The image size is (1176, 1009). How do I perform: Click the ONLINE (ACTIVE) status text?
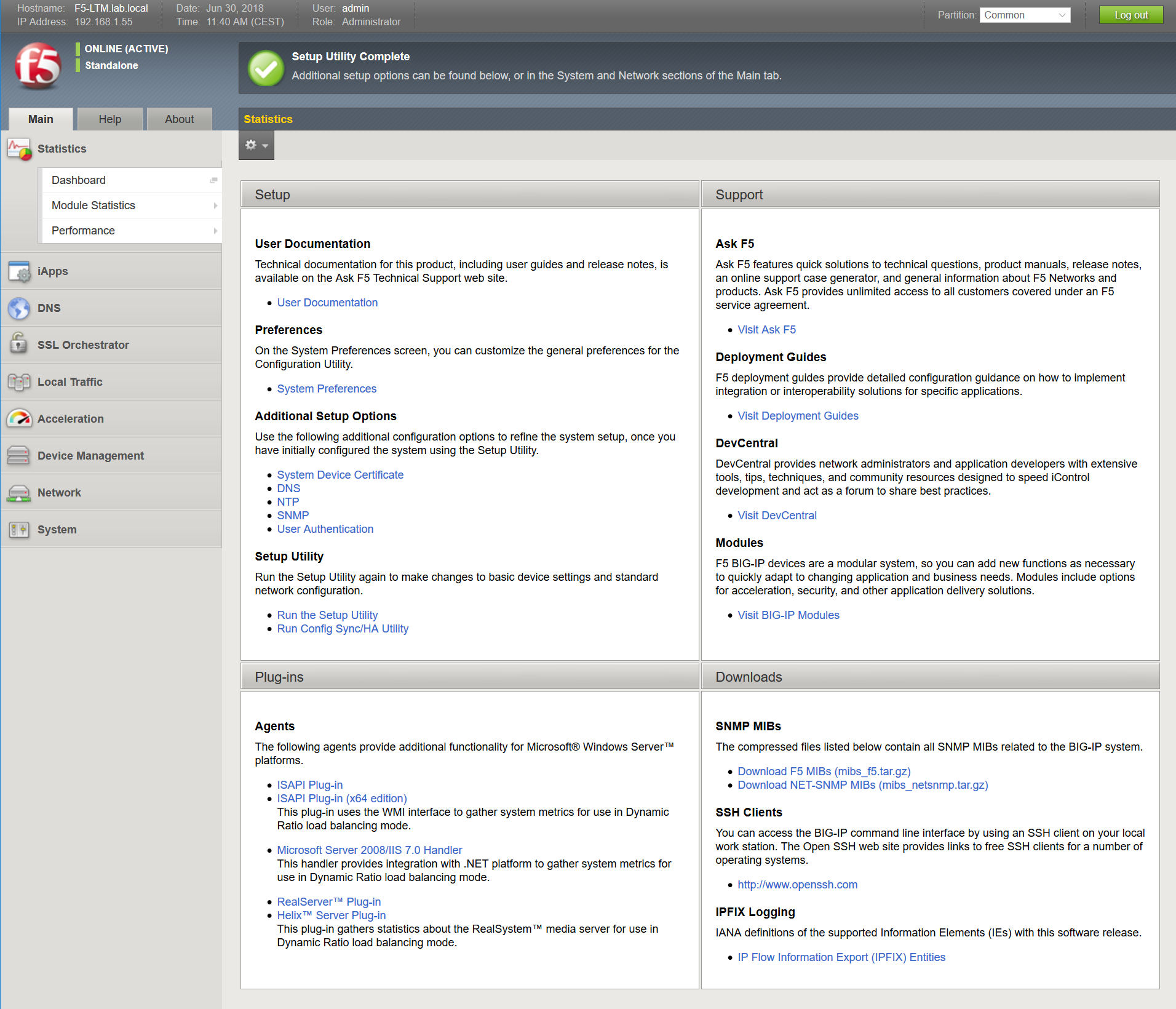[126, 49]
